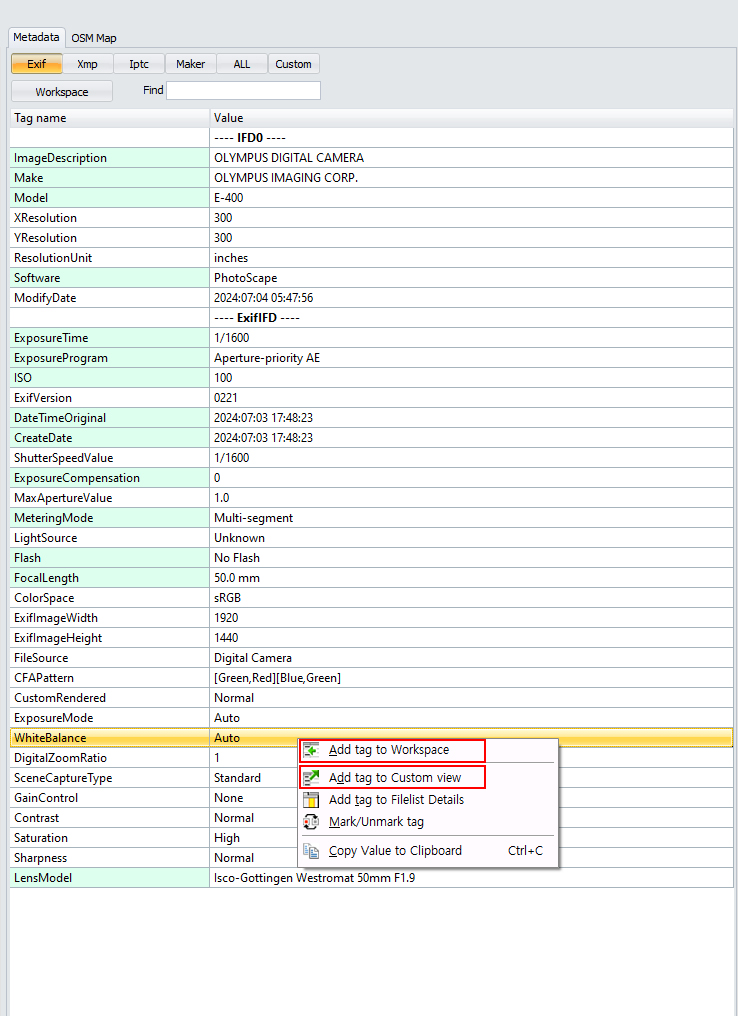Image resolution: width=738 pixels, height=1016 pixels.
Task: Open the Workspace view
Action: coord(62,91)
